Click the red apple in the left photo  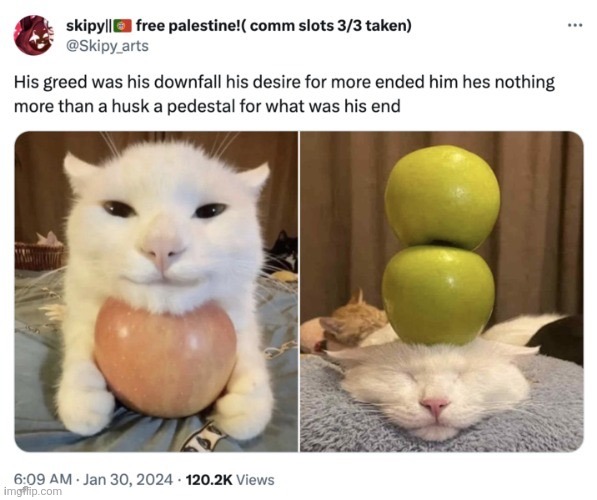tap(165, 358)
